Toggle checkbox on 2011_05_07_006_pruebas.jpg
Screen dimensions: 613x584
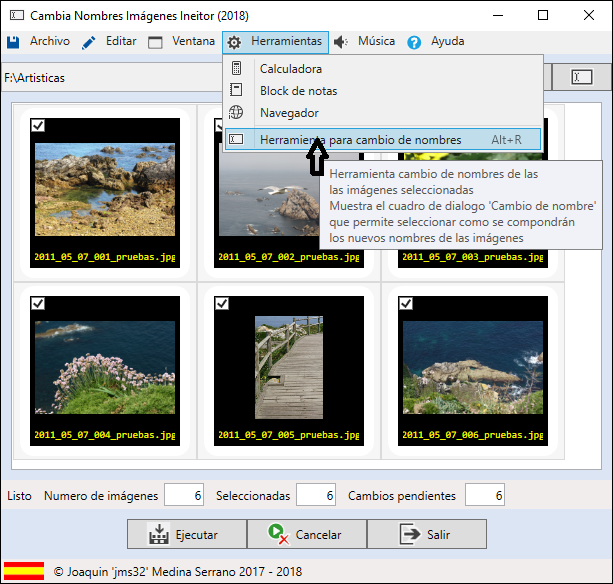(406, 303)
